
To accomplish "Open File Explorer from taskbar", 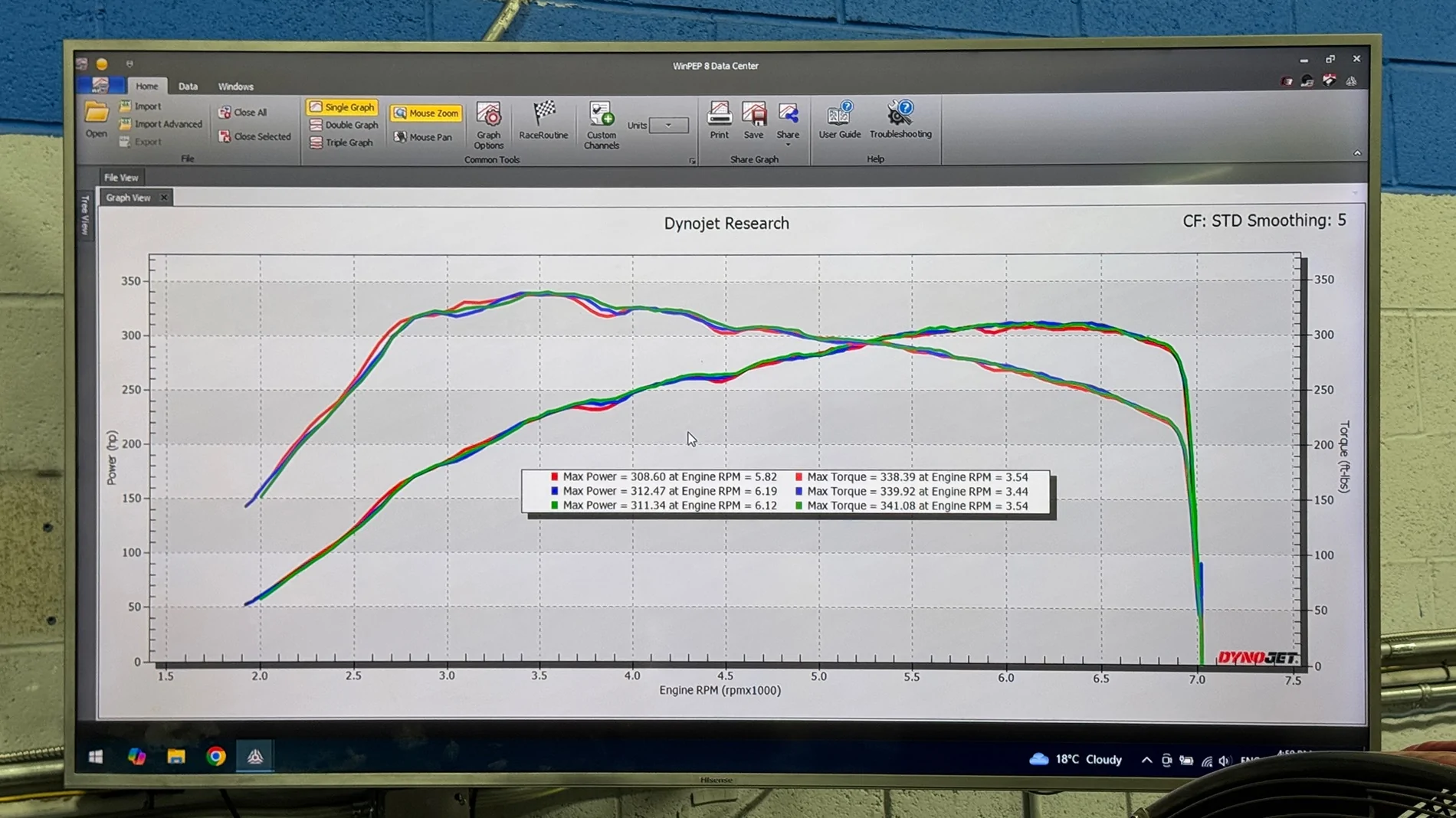I will point(176,757).
